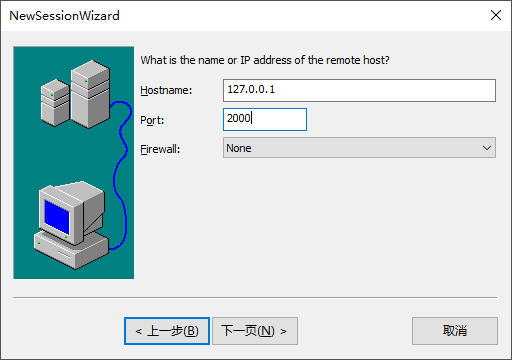Click the Firewall: label

click(160, 149)
